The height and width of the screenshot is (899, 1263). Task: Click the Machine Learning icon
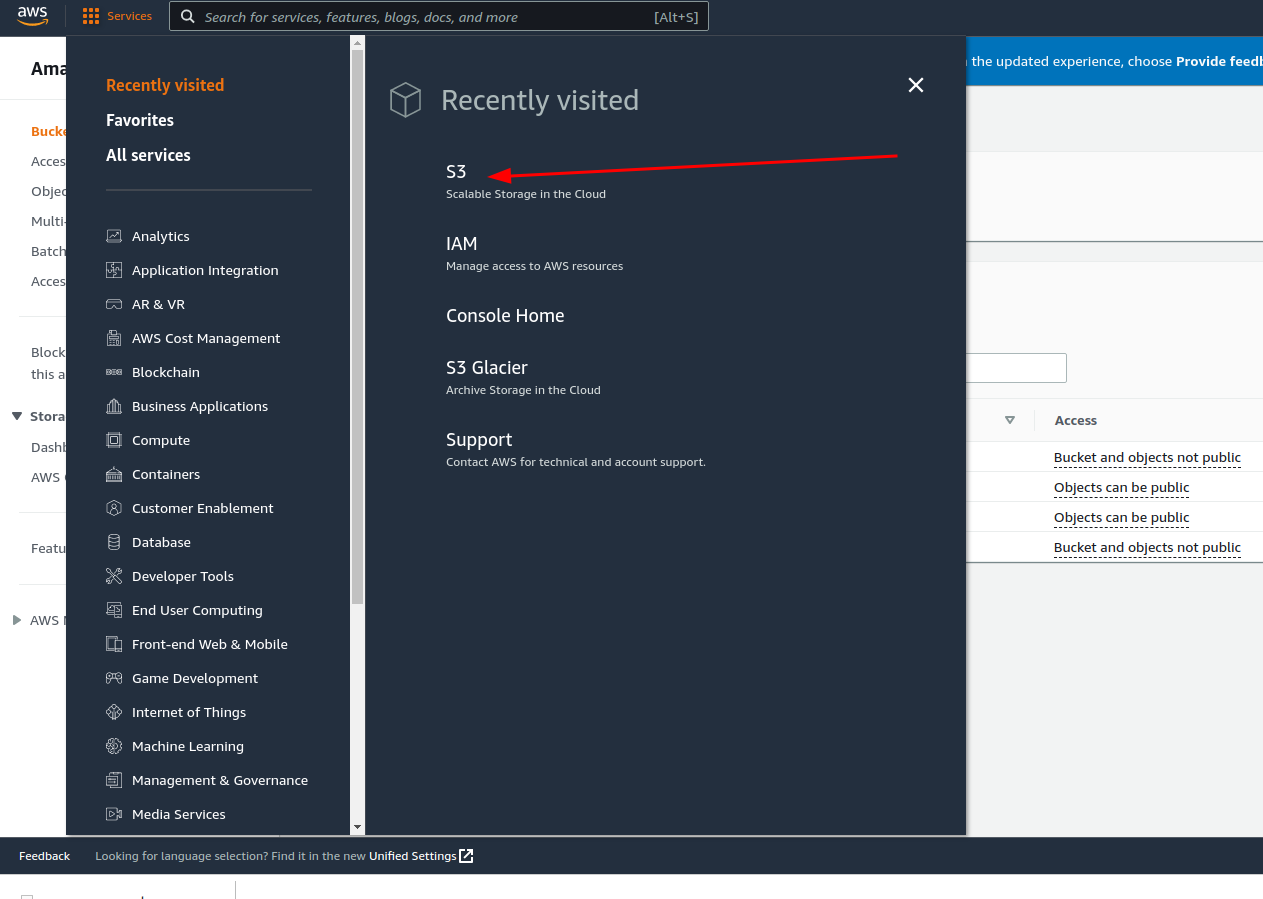tap(114, 746)
